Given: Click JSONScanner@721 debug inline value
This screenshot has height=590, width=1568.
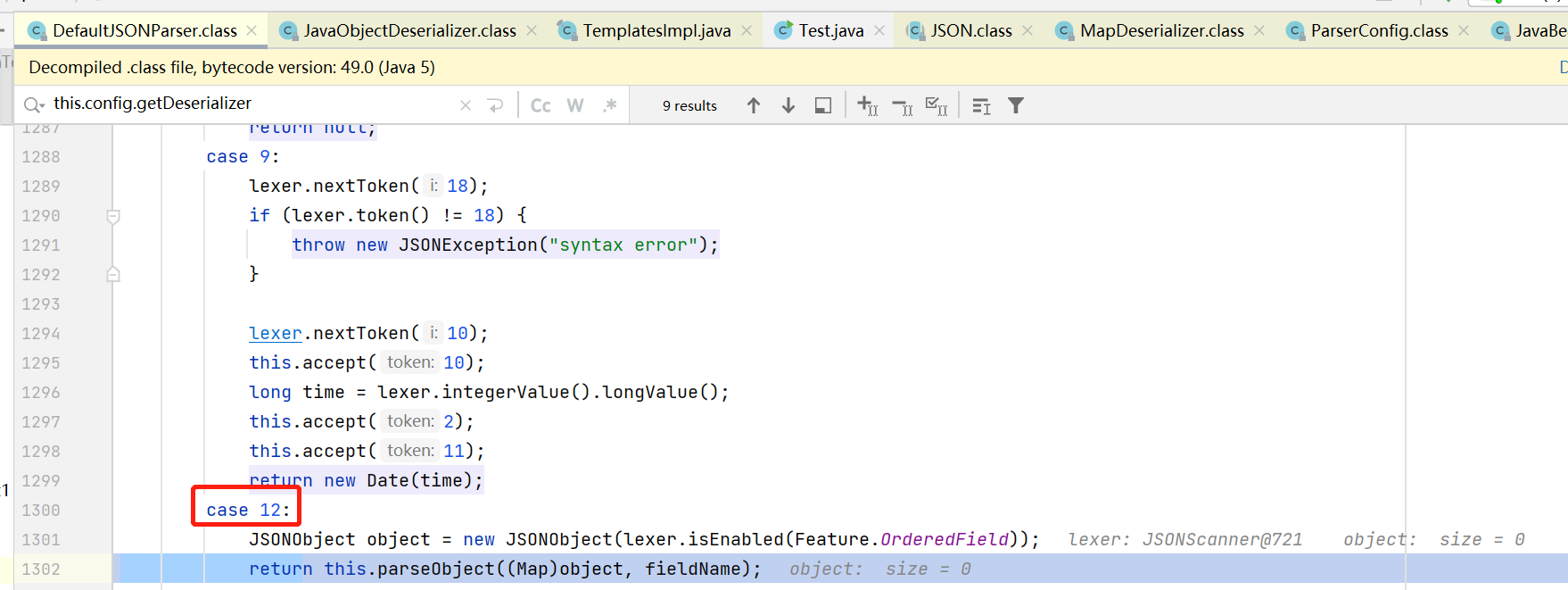Looking at the screenshot, I should click(1222, 539).
